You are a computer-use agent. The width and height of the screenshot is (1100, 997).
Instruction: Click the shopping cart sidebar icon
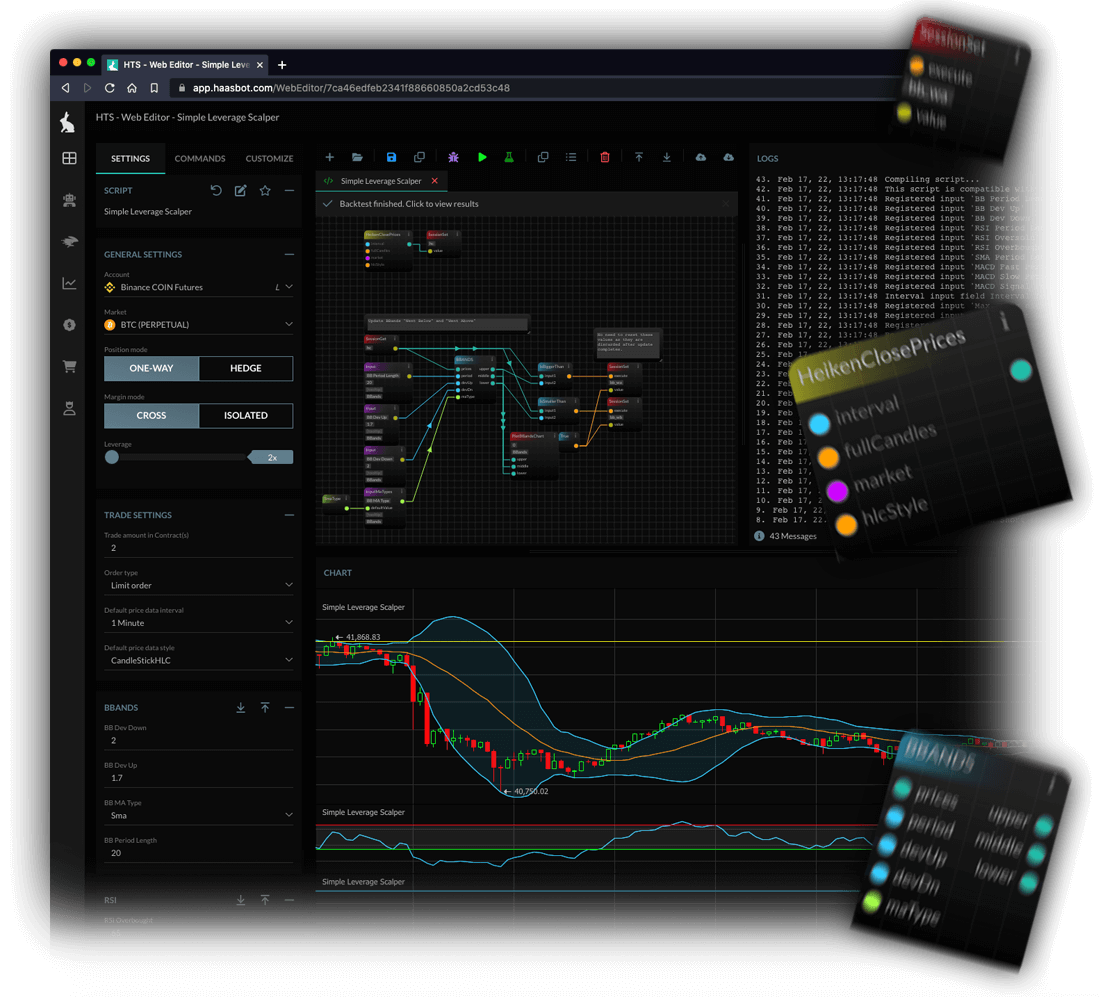[69, 366]
